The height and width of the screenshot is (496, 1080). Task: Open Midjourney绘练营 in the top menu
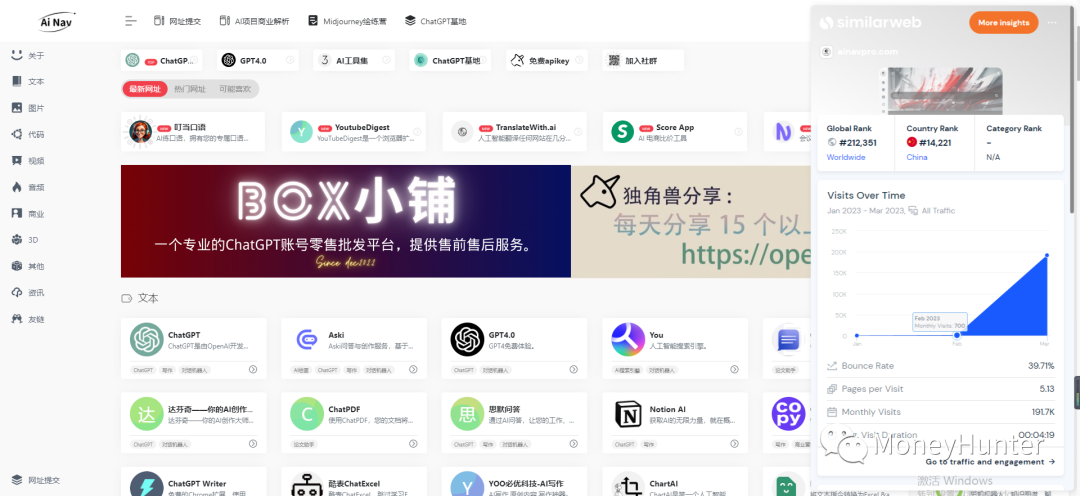[x=347, y=21]
